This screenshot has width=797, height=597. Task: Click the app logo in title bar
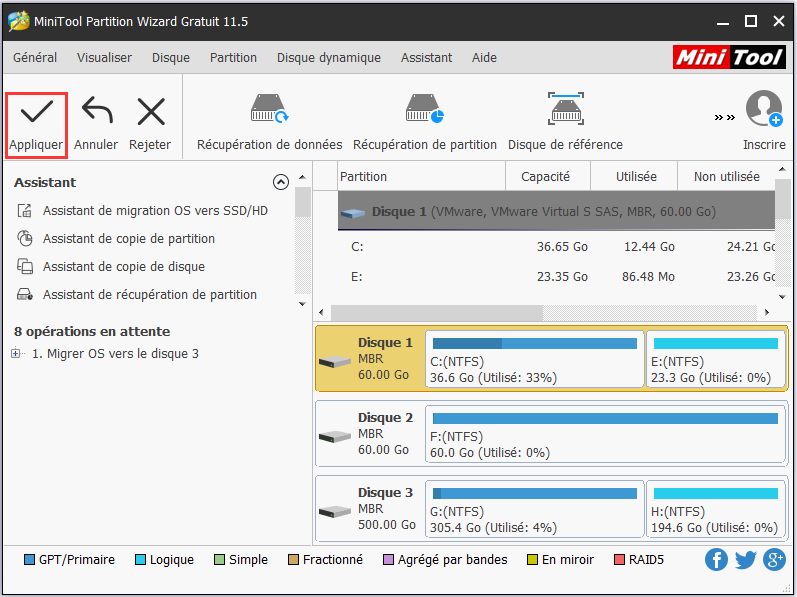(x=19, y=21)
